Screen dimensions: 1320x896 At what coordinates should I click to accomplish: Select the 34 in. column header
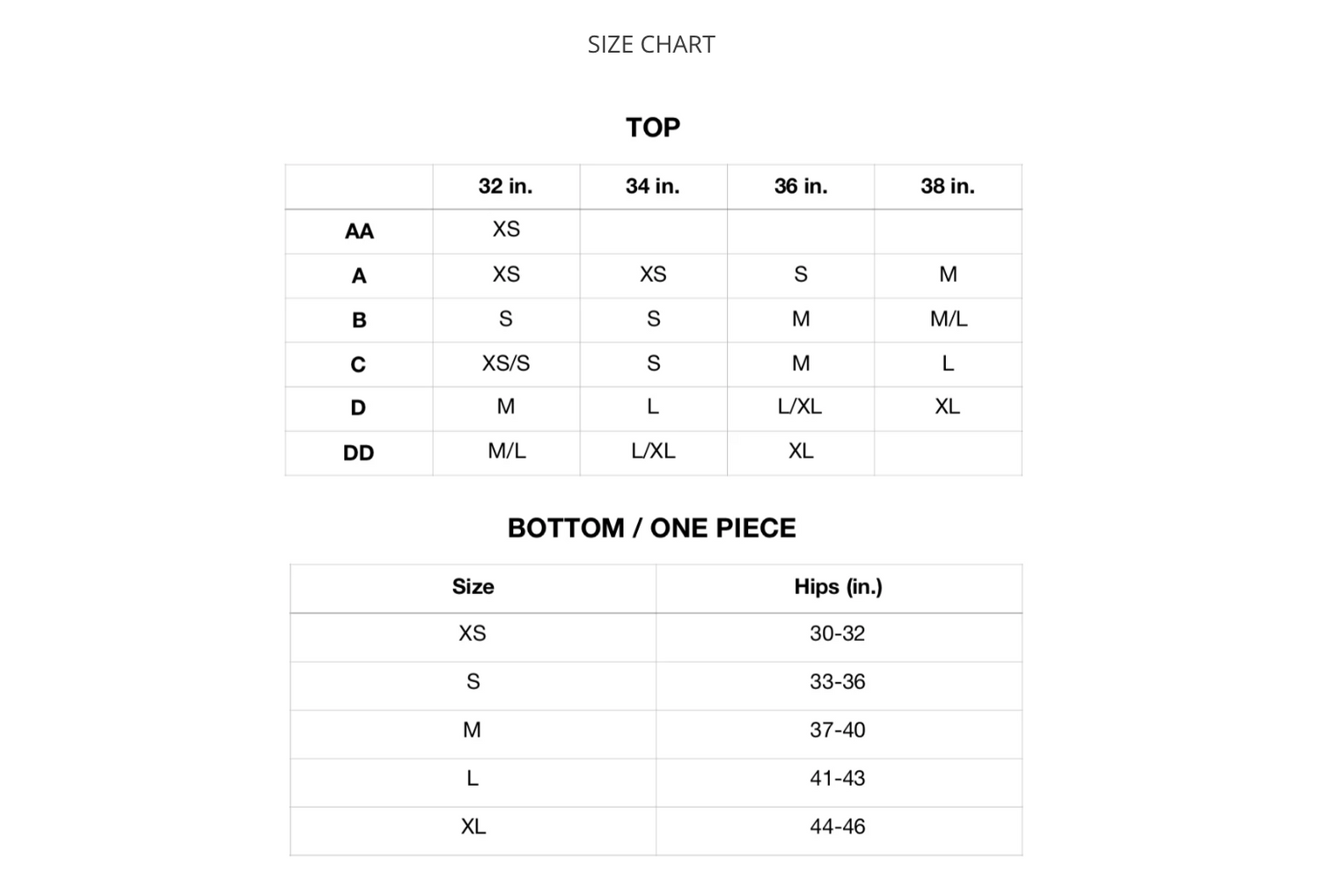pyautogui.click(x=653, y=187)
